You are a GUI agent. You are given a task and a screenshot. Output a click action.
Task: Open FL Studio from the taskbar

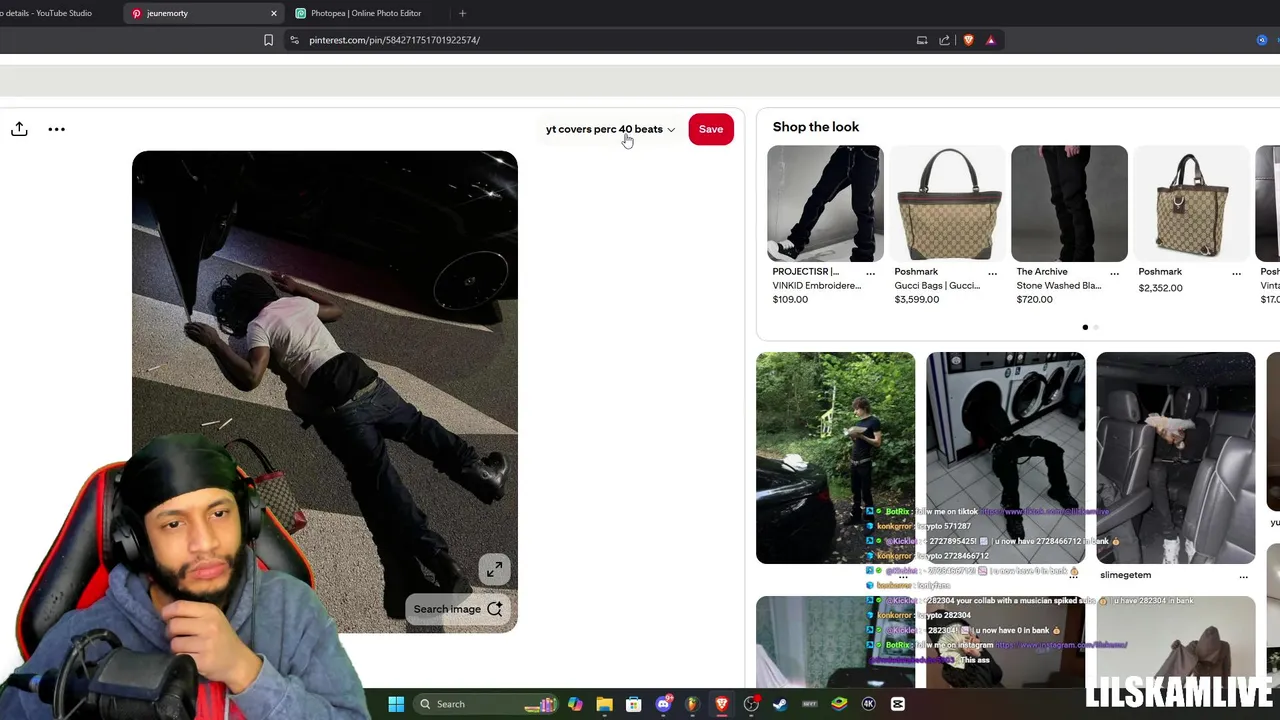click(x=692, y=704)
